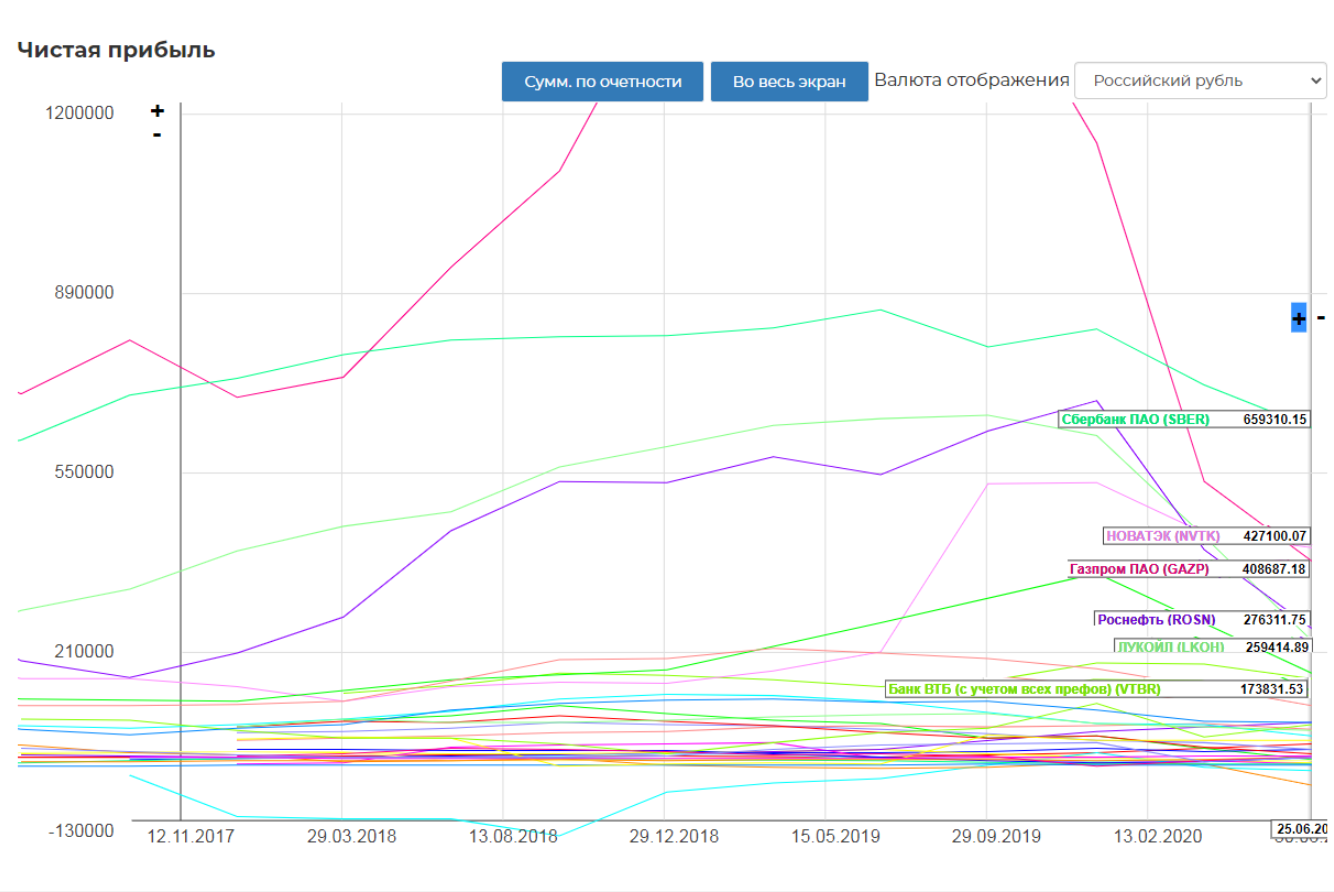Click the y-axis label 890000
The height and width of the screenshot is (892, 1334).
(84, 293)
